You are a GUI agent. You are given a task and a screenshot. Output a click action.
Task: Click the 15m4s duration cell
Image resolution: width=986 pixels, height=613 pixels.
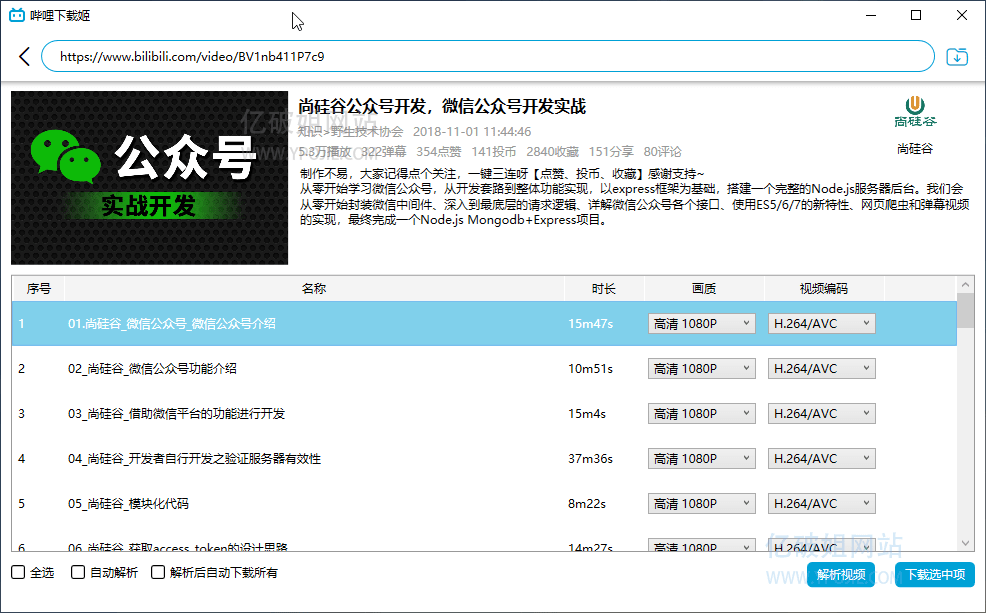pos(587,414)
